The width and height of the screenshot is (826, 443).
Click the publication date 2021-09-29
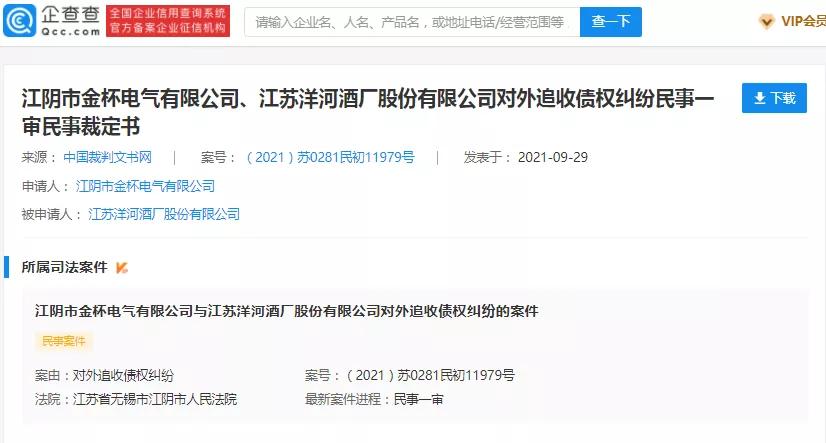click(553, 157)
